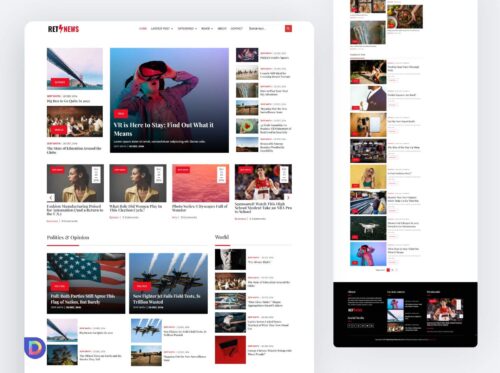Click social media icons row in footer
The height and width of the screenshot is (373, 500).
(x=361, y=325)
